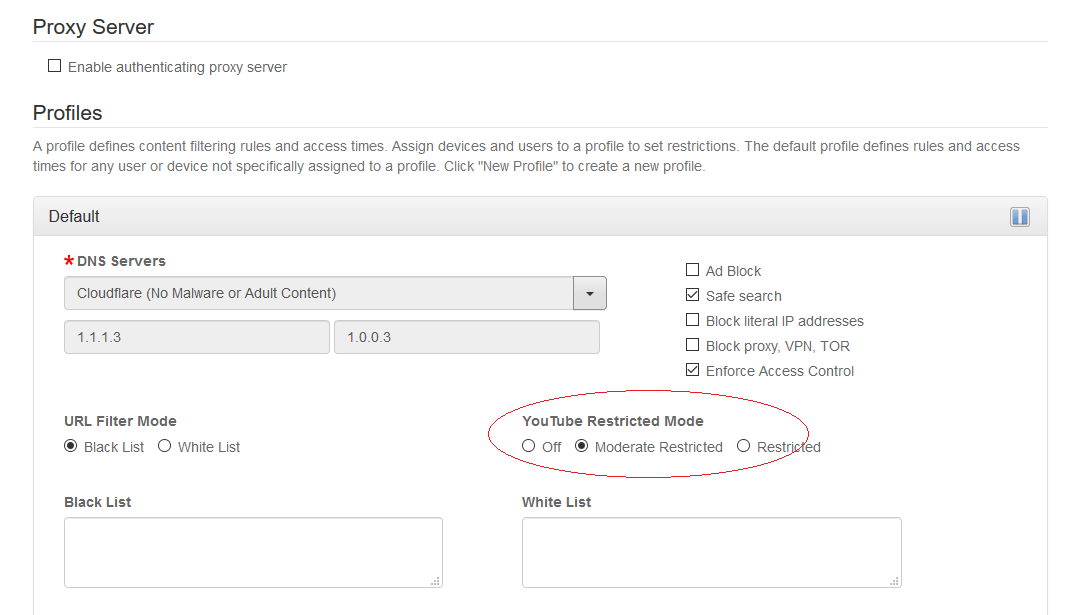This screenshot has width=1080, height=615.
Task: Set YouTube Restricted Mode to Off
Action: 529,446
